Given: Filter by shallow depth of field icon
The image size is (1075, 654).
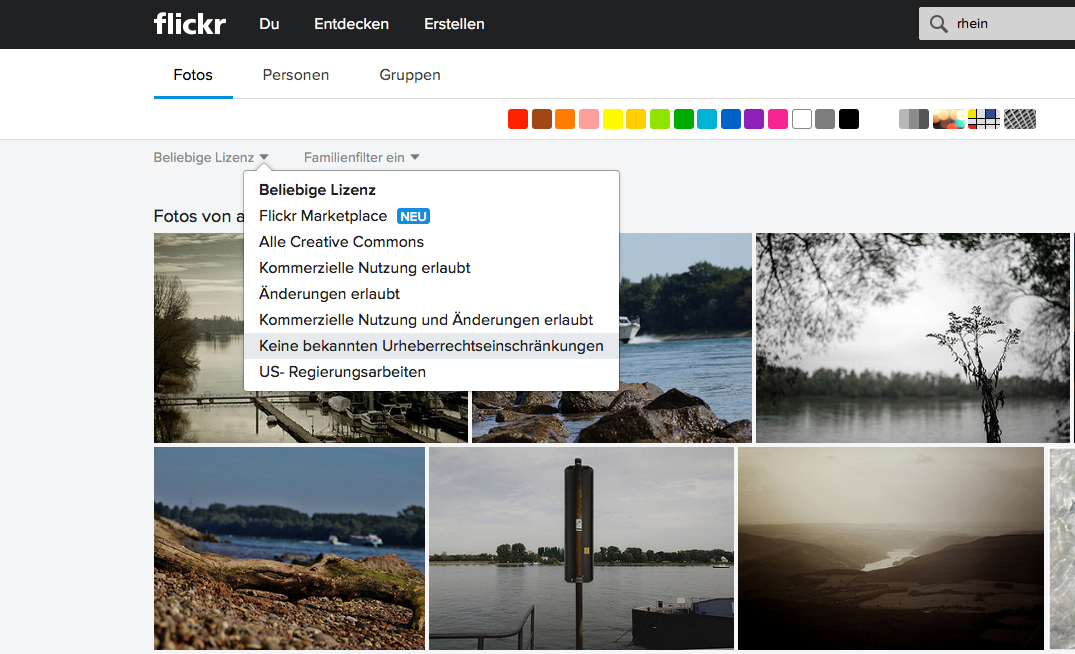Looking at the screenshot, I should (948, 119).
